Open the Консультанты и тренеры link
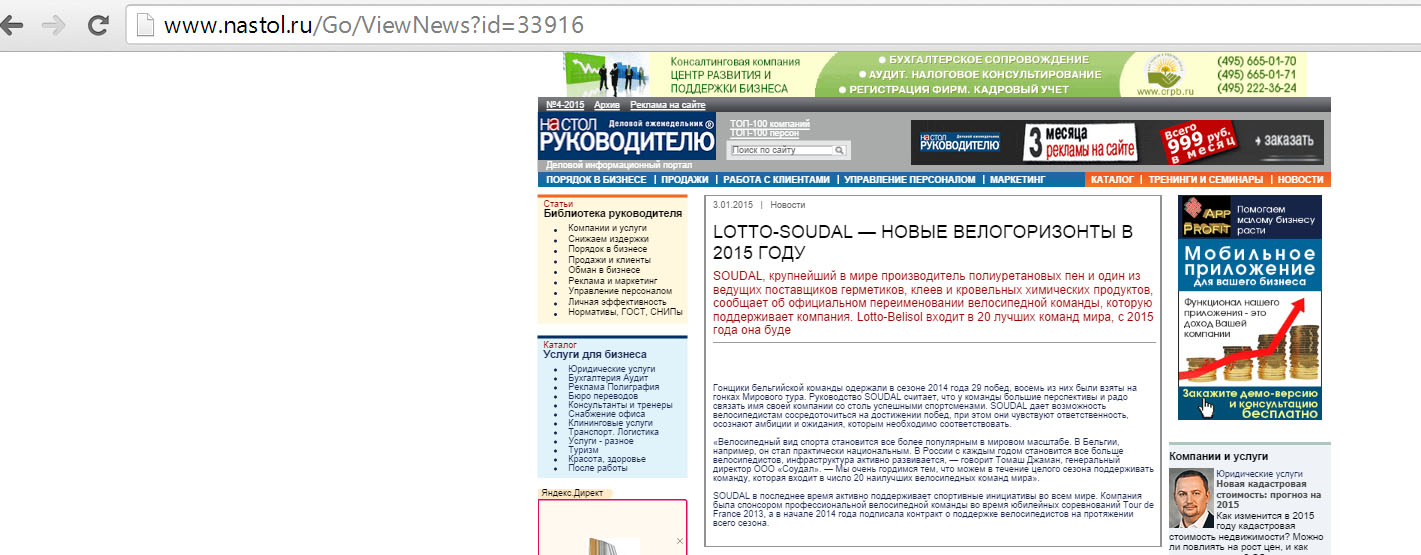This screenshot has width=1421, height=555. click(620, 405)
